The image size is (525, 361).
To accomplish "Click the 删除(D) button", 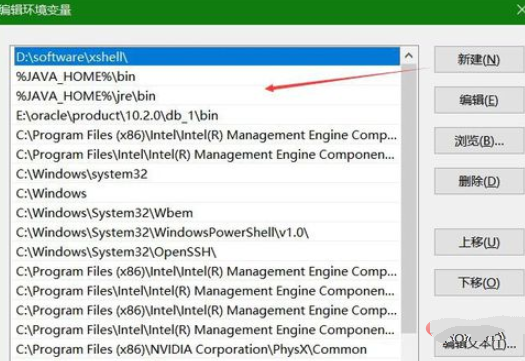I will (479, 182).
